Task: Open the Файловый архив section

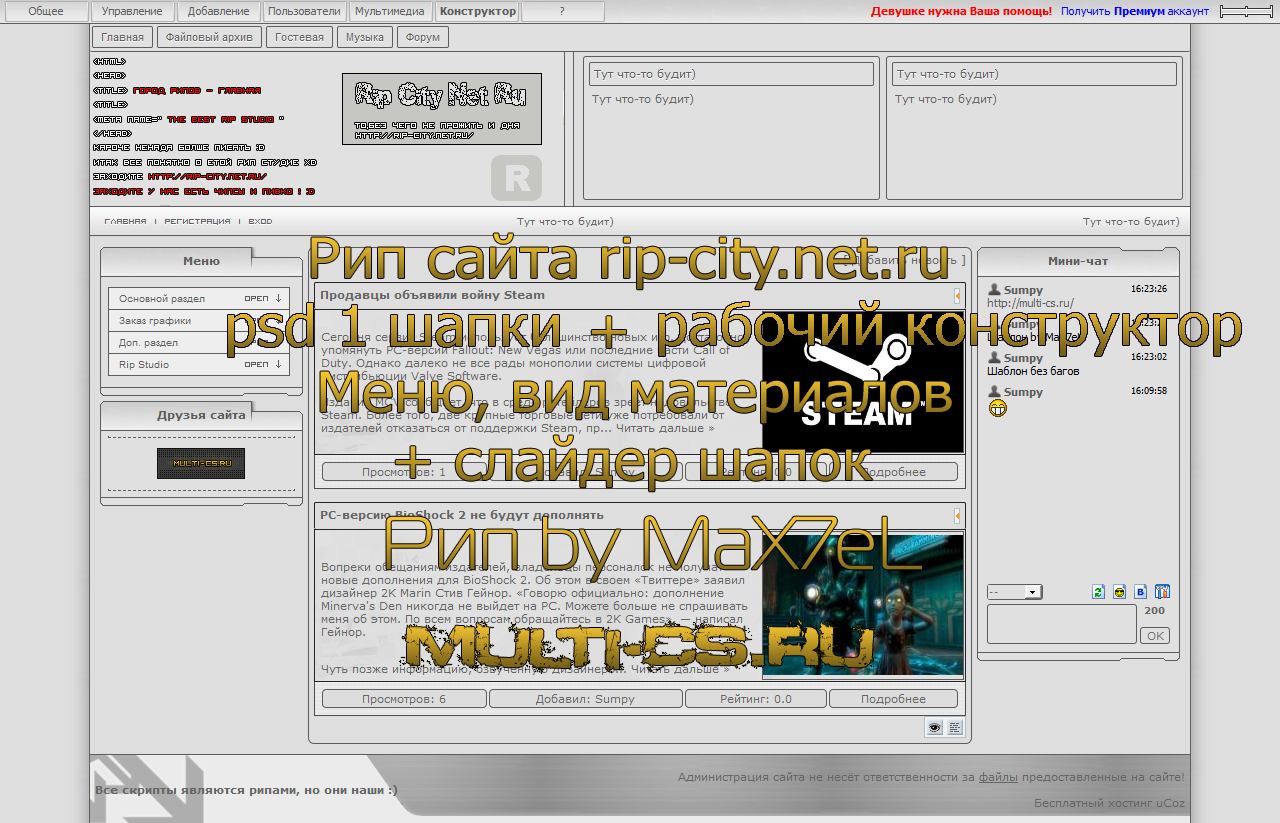Action: click(x=211, y=37)
